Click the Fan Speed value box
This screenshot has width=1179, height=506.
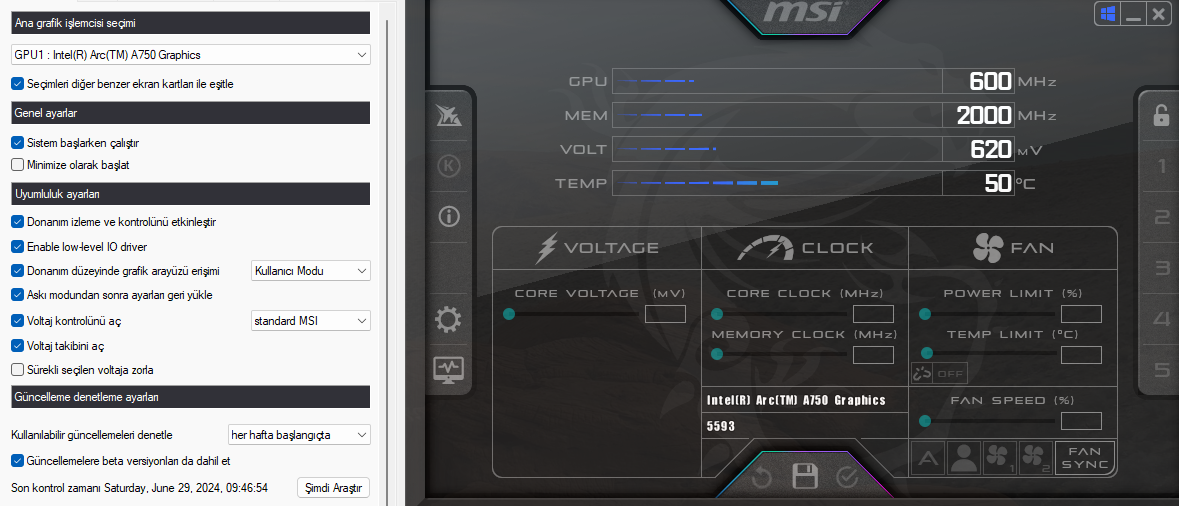(1081, 421)
